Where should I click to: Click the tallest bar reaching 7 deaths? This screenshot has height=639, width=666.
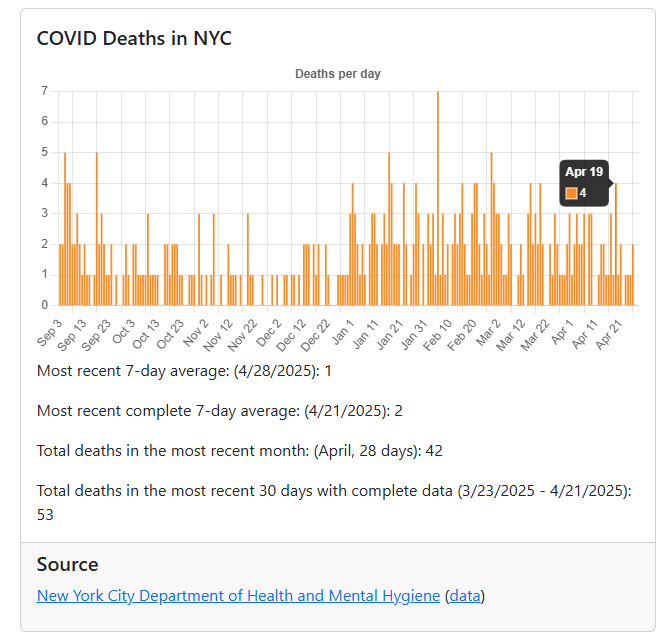(x=437, y=198)
